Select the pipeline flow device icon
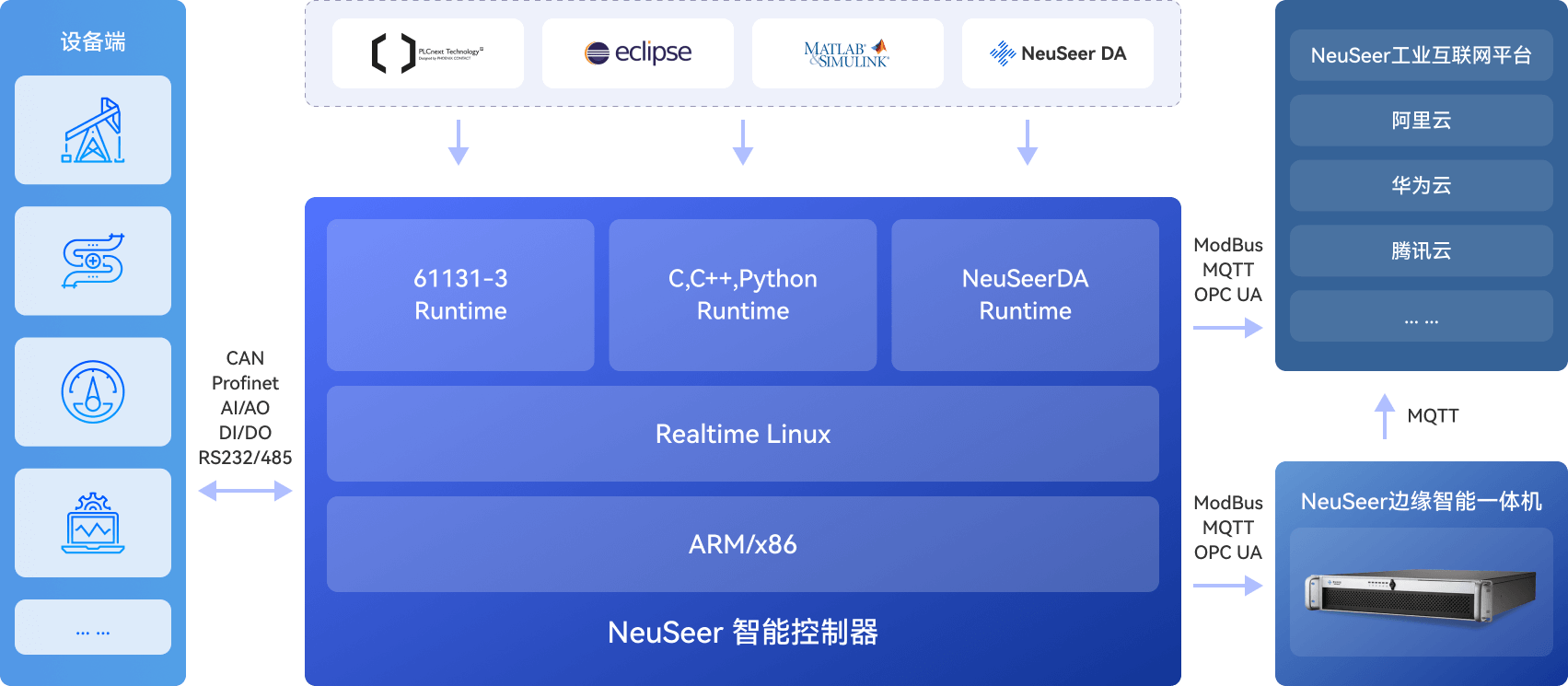Image resolution: width=1568 pixels, height=686 pixels. click(x=93, y=261)
